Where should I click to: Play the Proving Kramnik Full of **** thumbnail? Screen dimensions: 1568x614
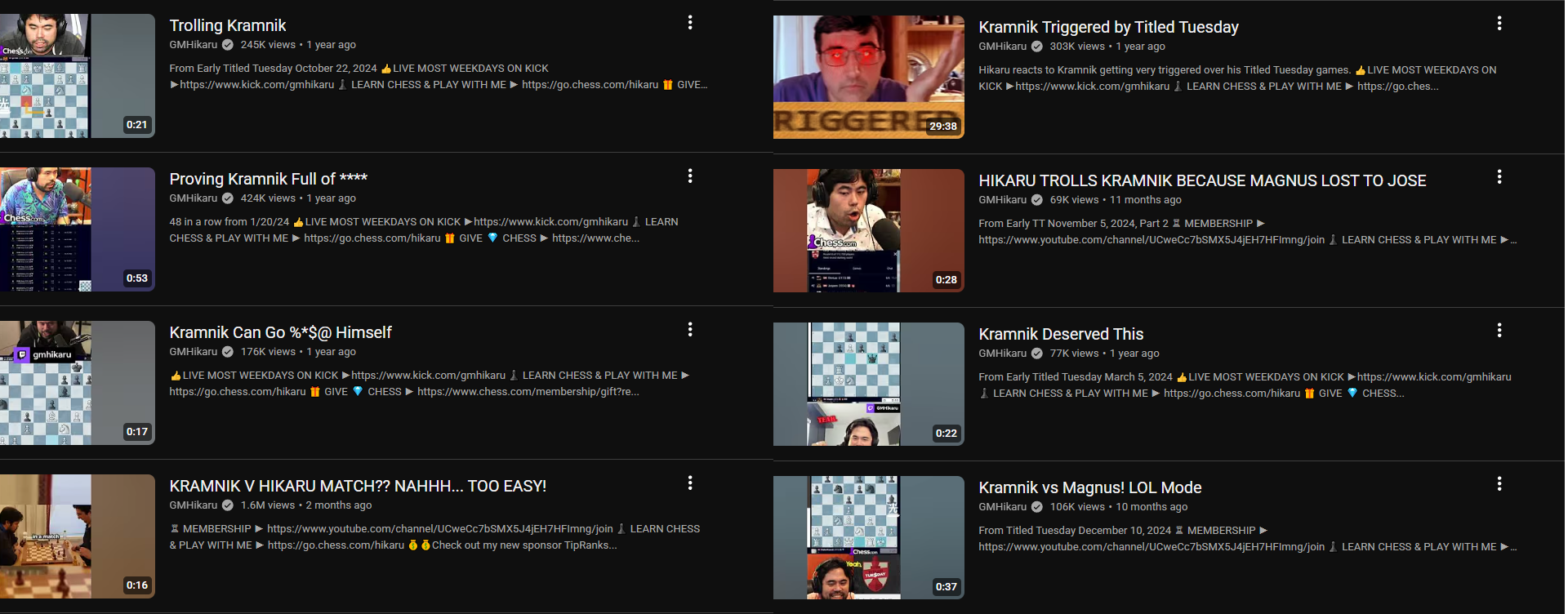click(x=78, y=229)
